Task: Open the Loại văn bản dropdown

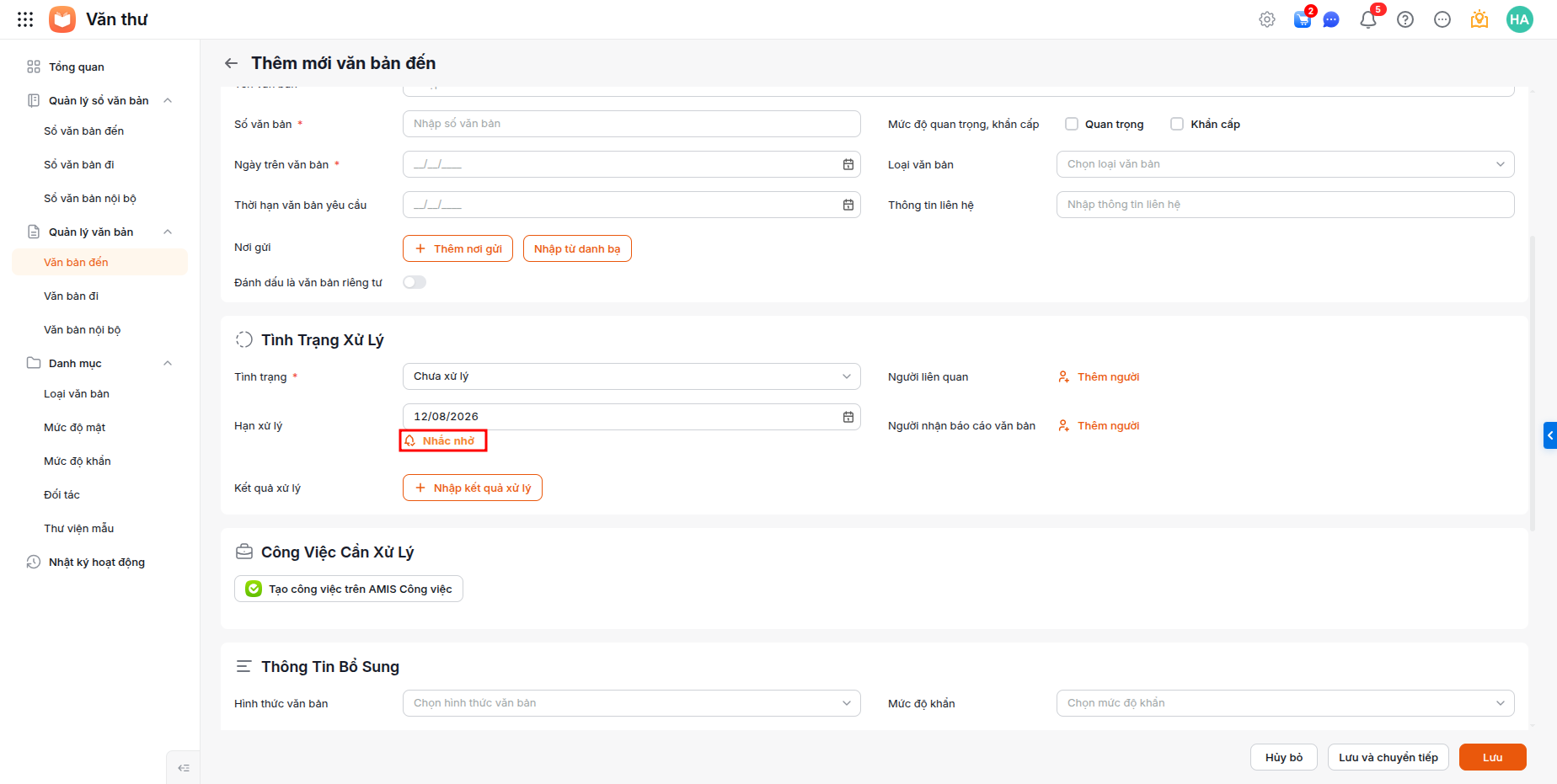Action: click(x=1285, y=164)
